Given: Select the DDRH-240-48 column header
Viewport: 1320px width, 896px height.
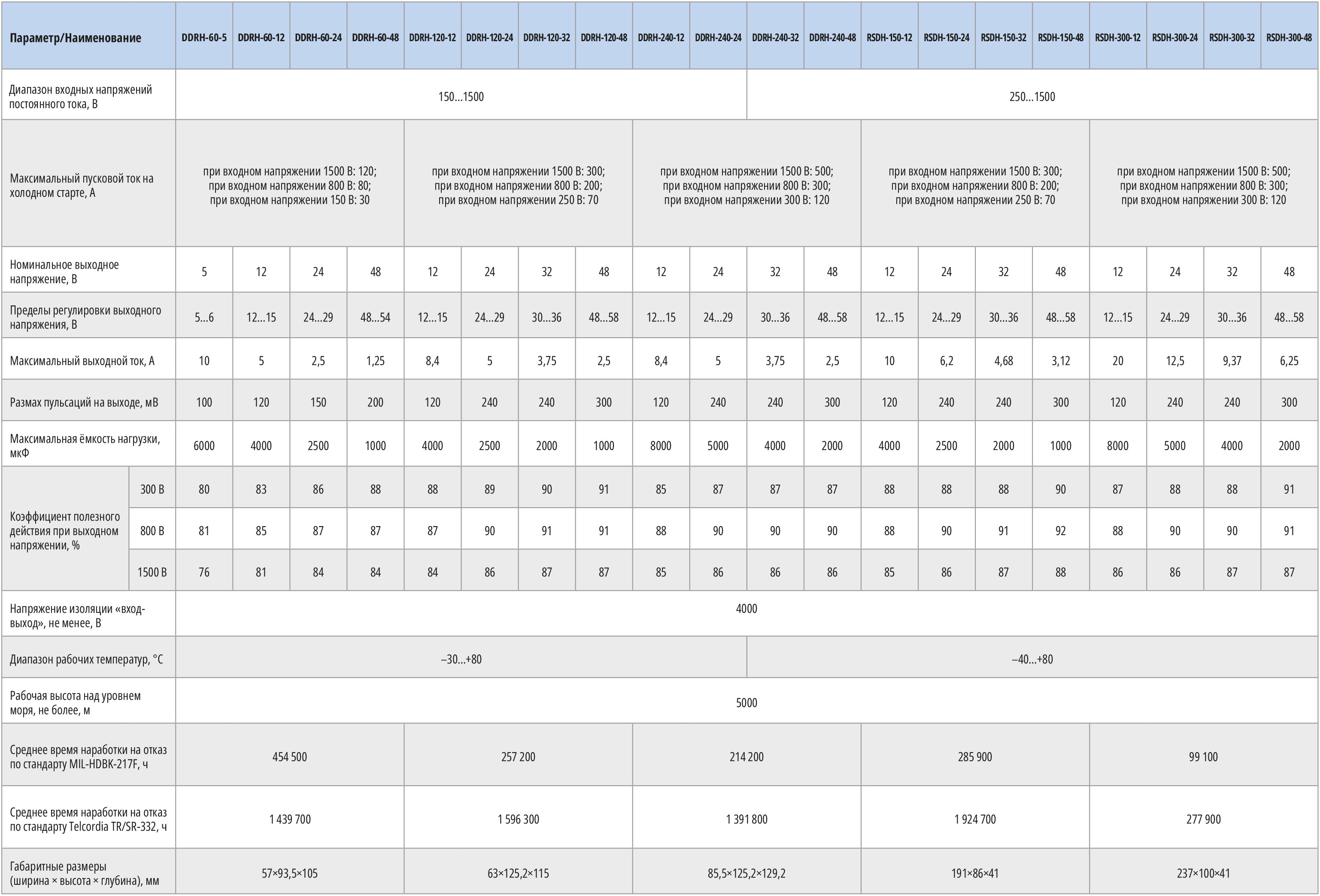Looking at the screenshot, I should [x=833, y=35].
